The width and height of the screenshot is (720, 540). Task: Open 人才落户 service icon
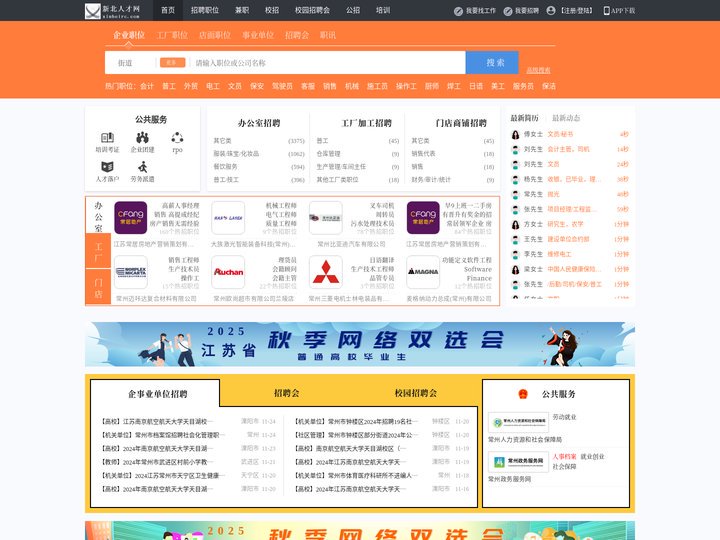(x=107, y=167)
